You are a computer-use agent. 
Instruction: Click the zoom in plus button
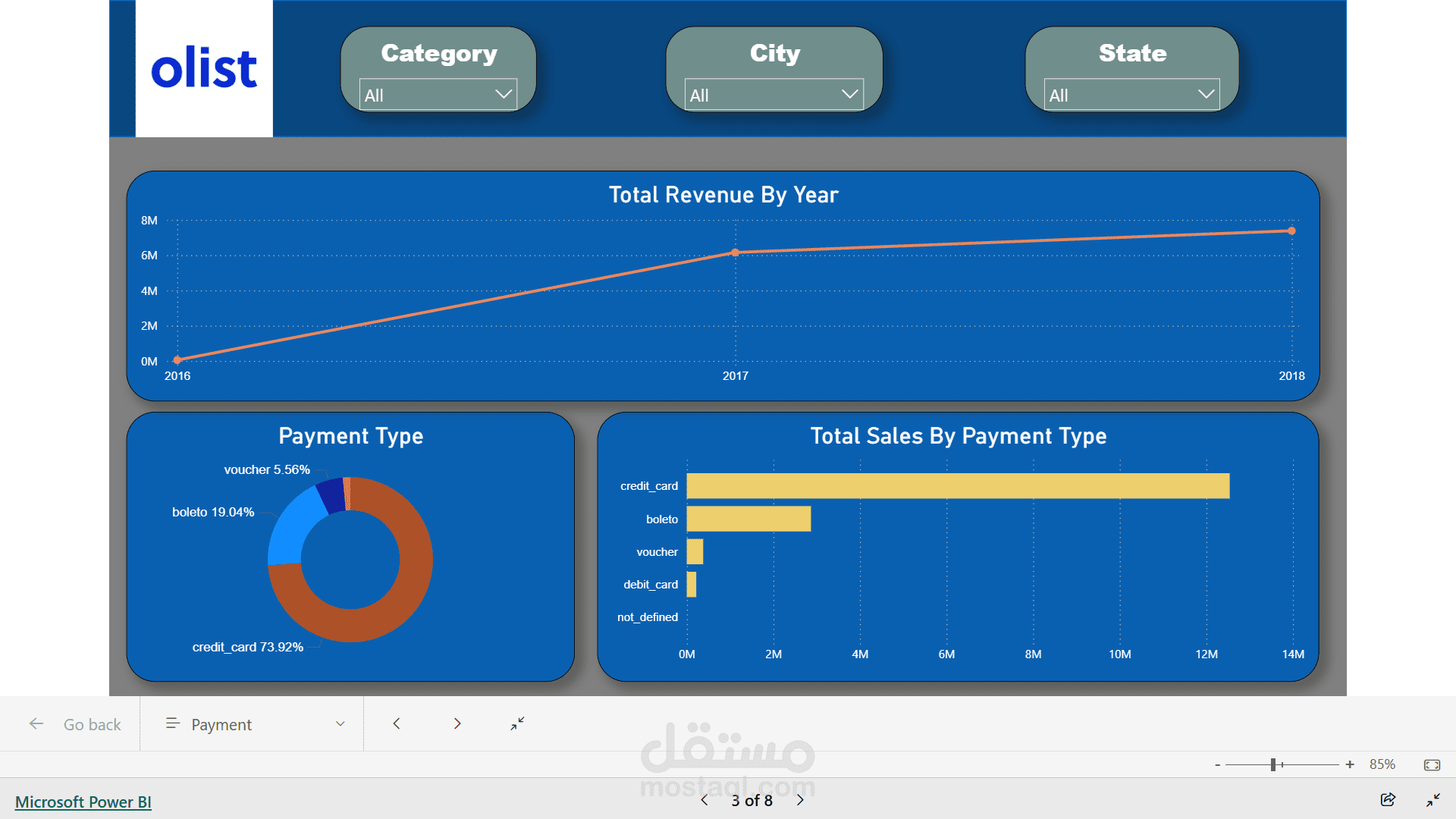(1350, 764)
